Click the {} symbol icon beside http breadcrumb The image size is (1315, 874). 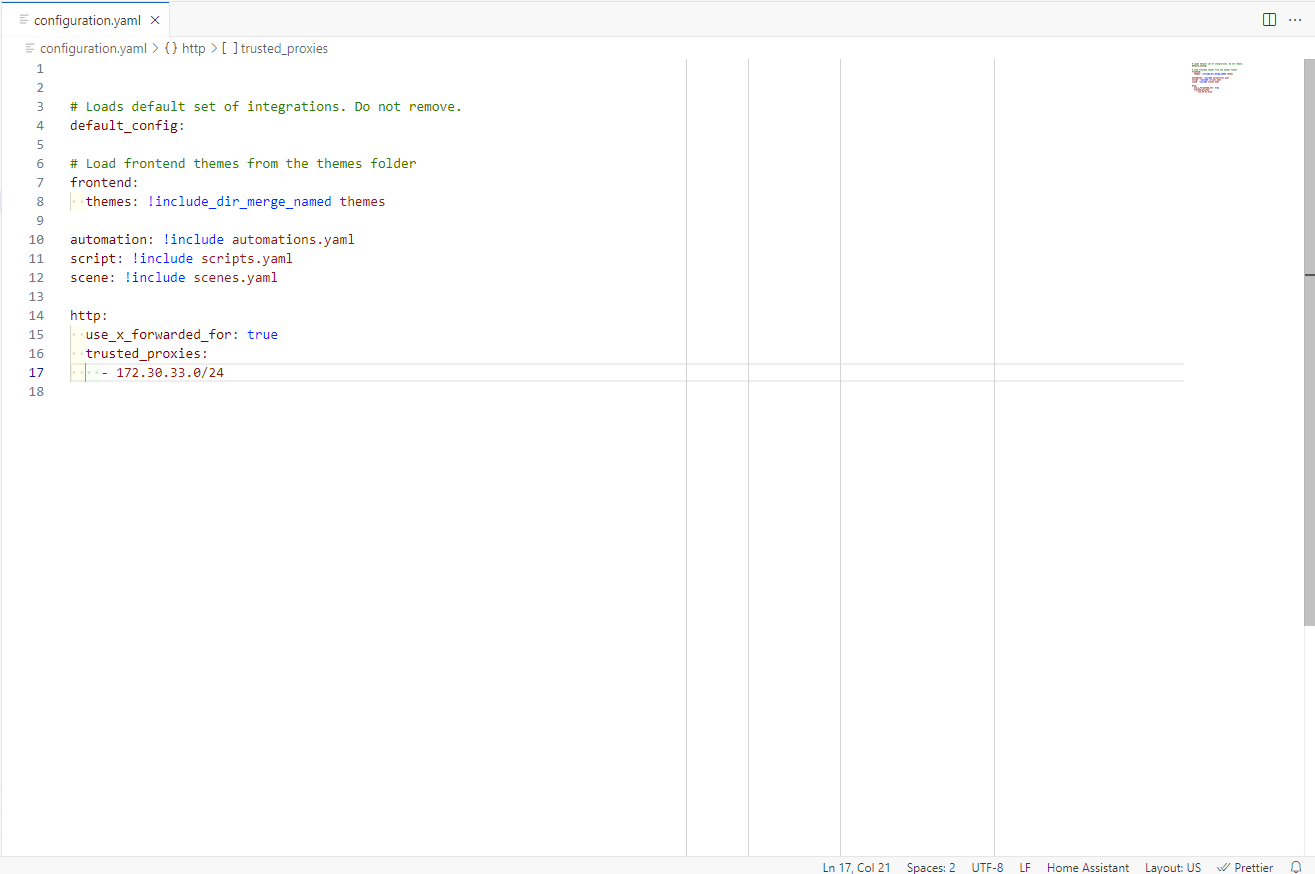171,48
